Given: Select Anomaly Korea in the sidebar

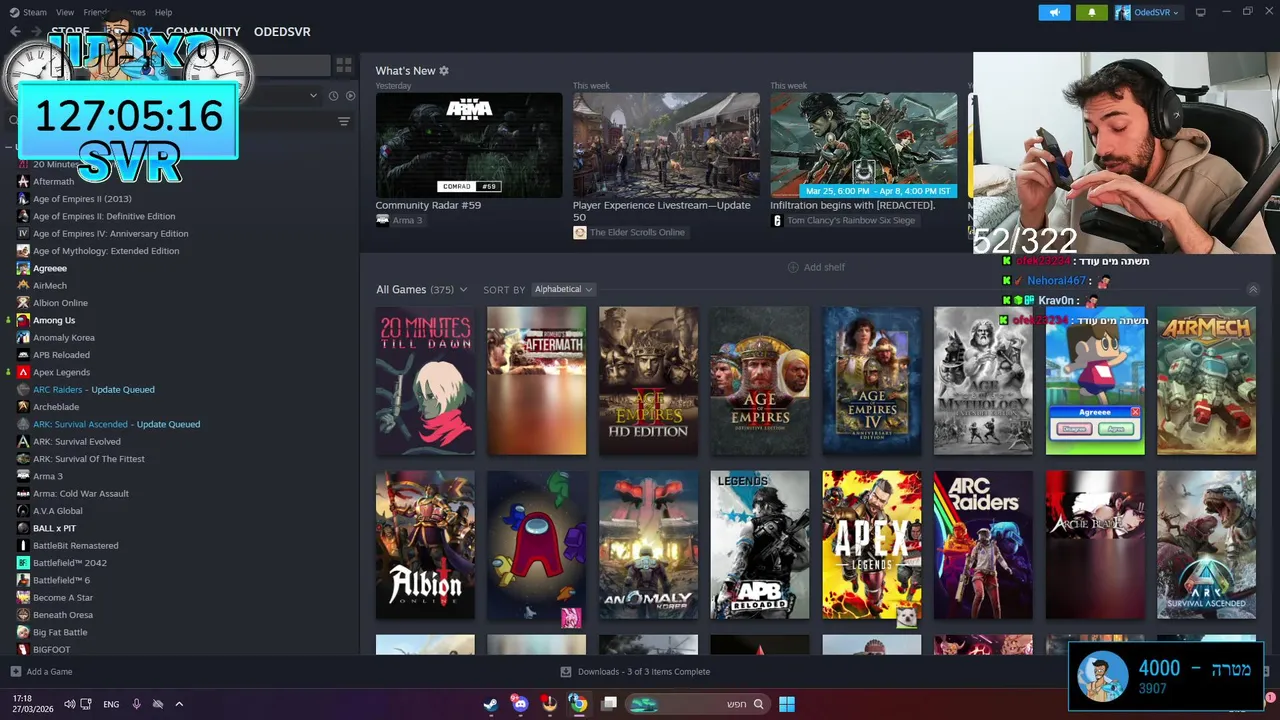Looking at the screenshot, I should pos(64,337).
